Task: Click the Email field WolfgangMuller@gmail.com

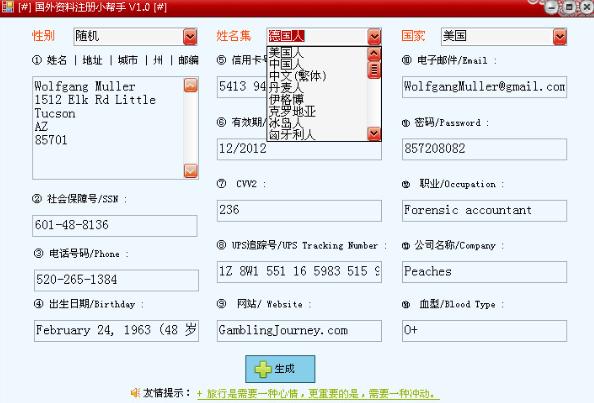Action: [485, 87]
